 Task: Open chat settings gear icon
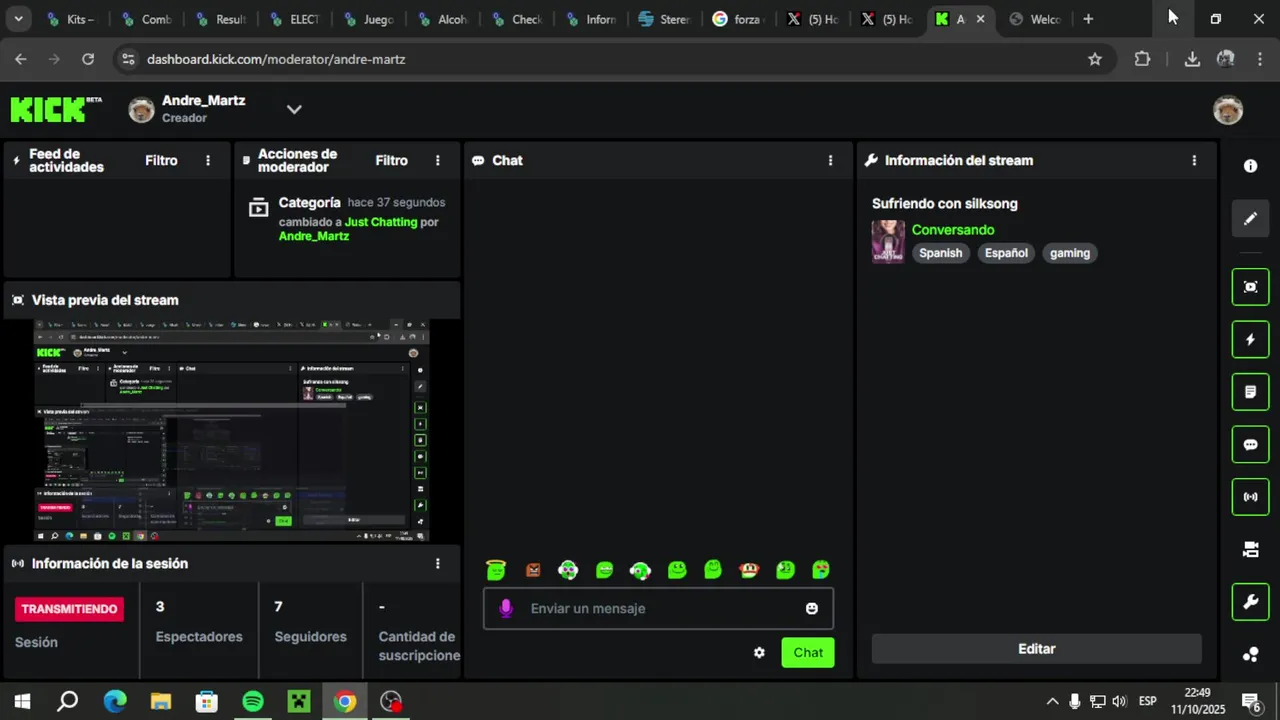tap(759, 653)
